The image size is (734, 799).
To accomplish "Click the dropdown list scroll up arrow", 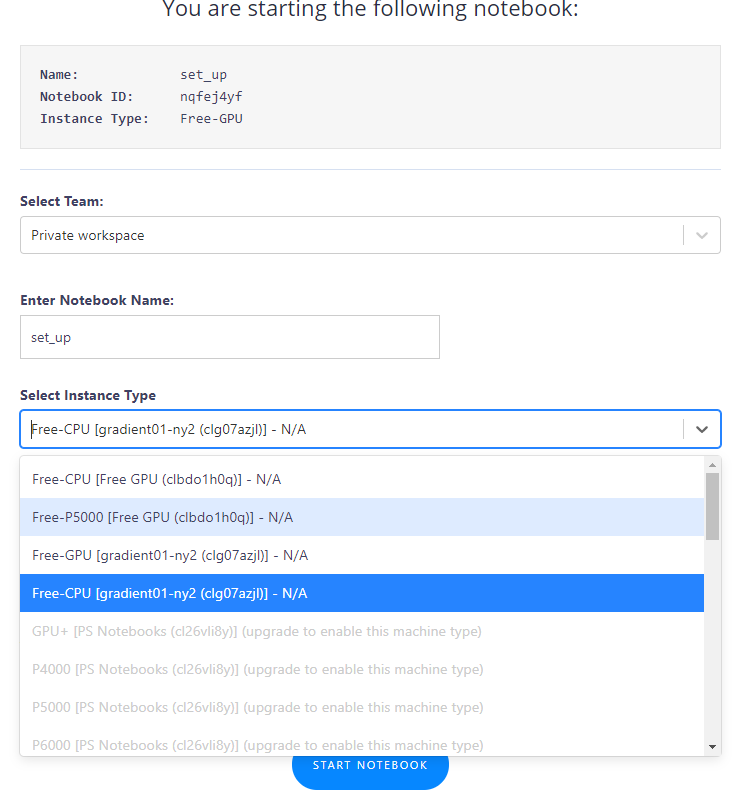I will (x=712, y=465).
